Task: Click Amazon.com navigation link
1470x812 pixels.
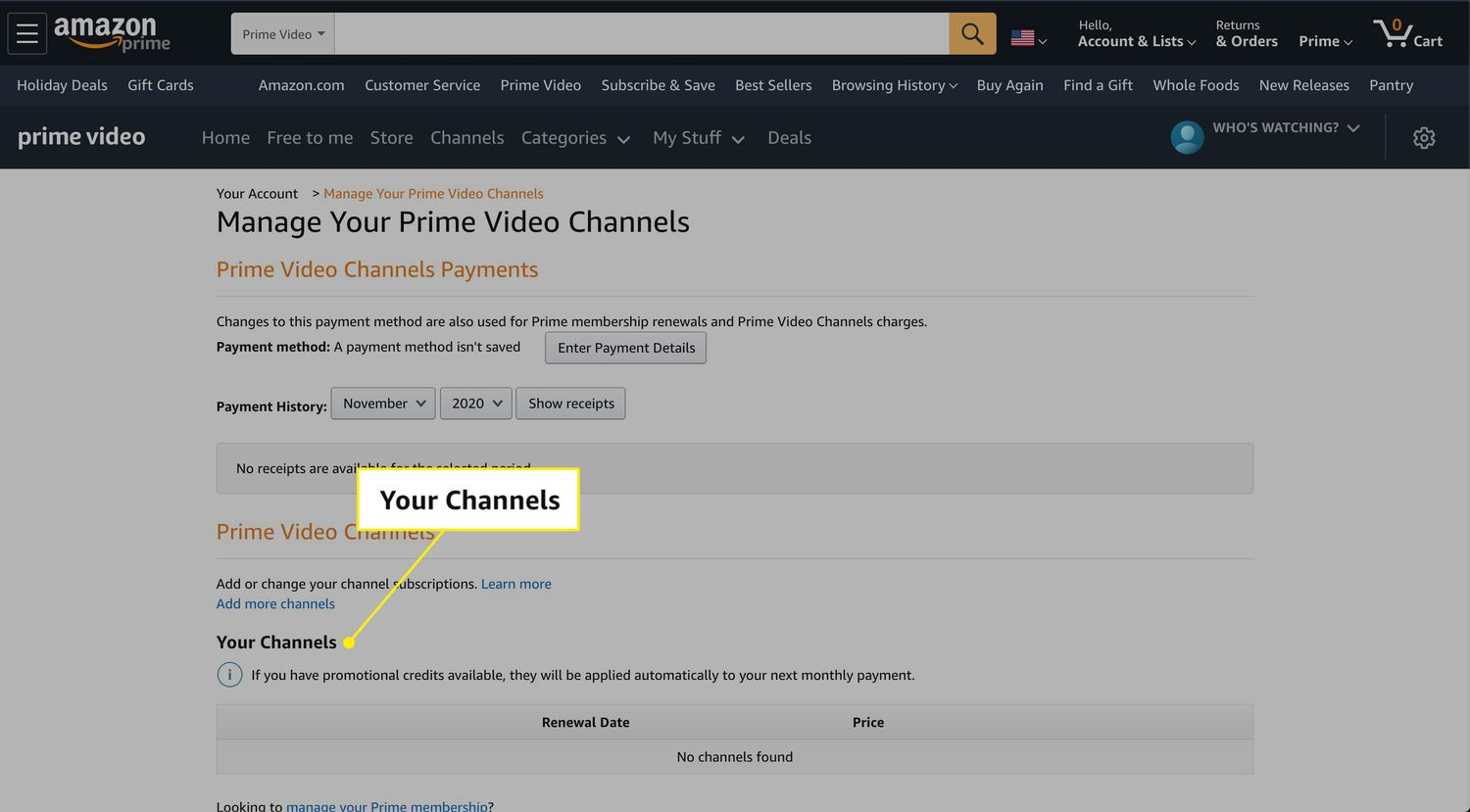Action: [301, 85]
